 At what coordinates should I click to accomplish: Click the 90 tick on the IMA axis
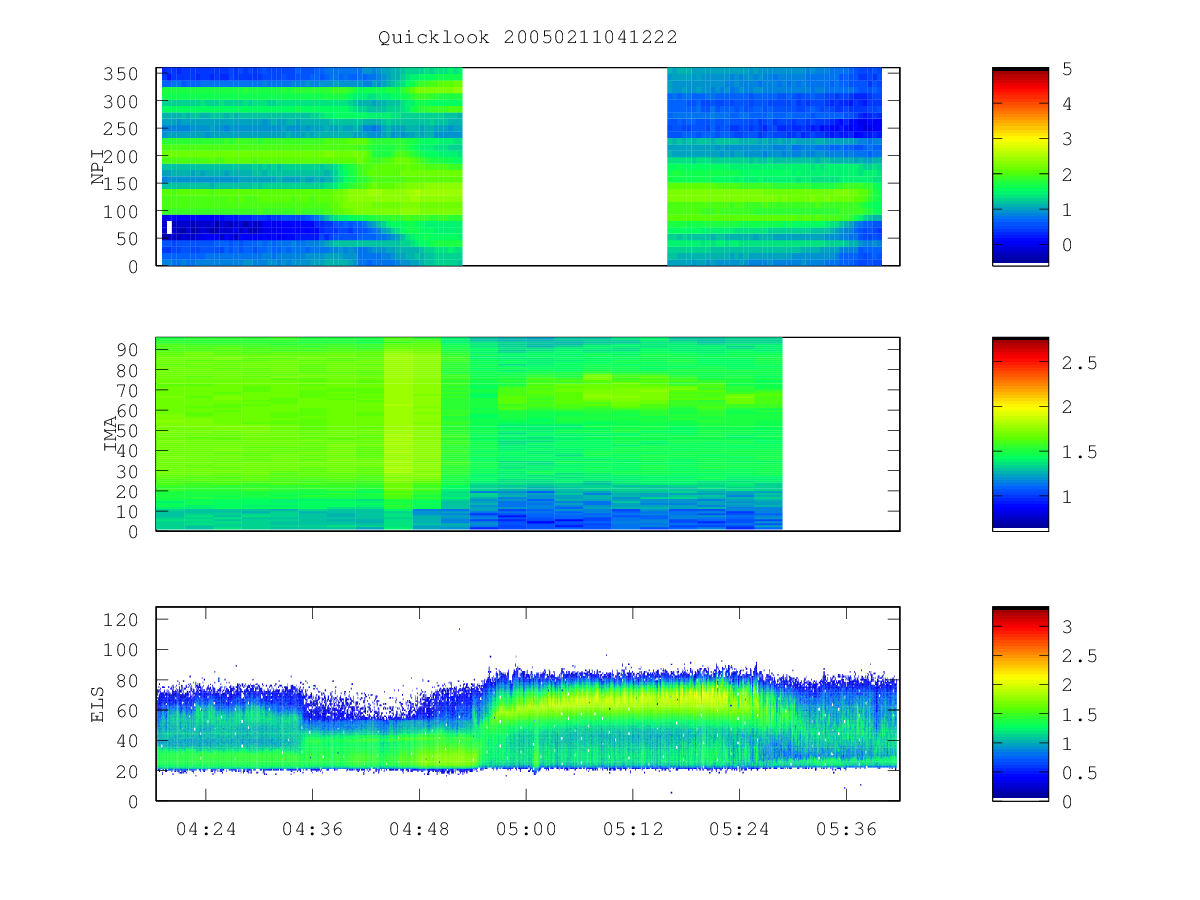click(x=128, y=349)
